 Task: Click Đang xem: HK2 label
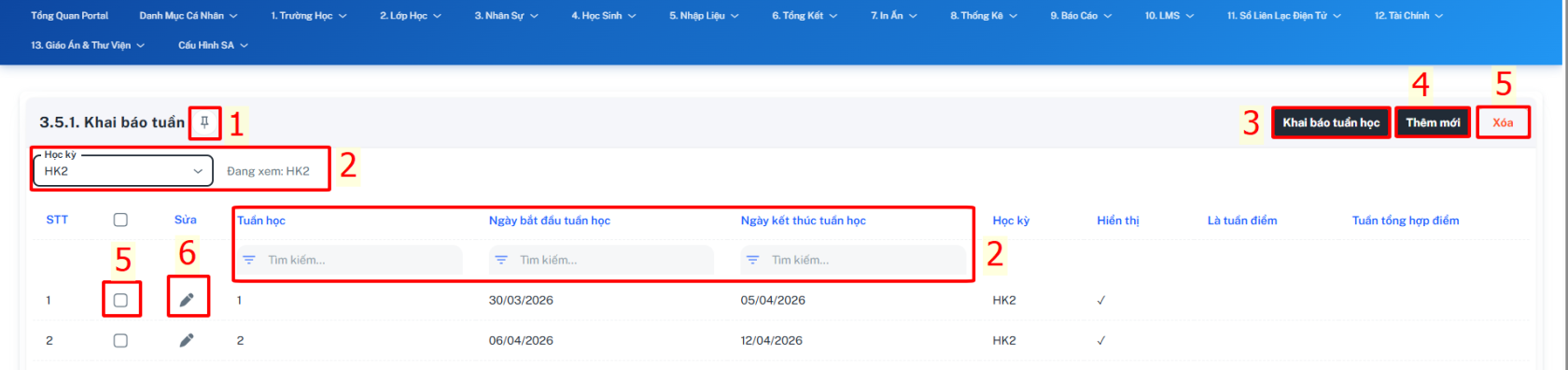pos(268,171)
